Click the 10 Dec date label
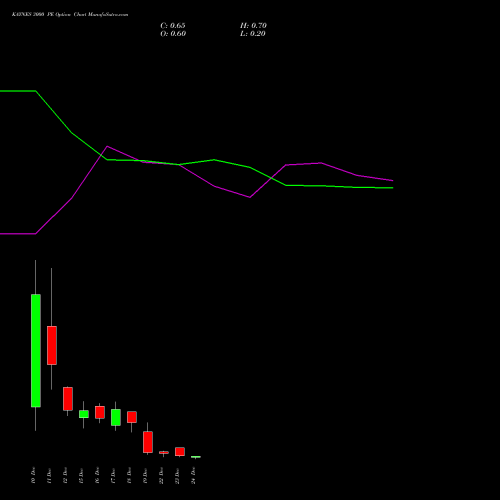 tap(33, 475)
